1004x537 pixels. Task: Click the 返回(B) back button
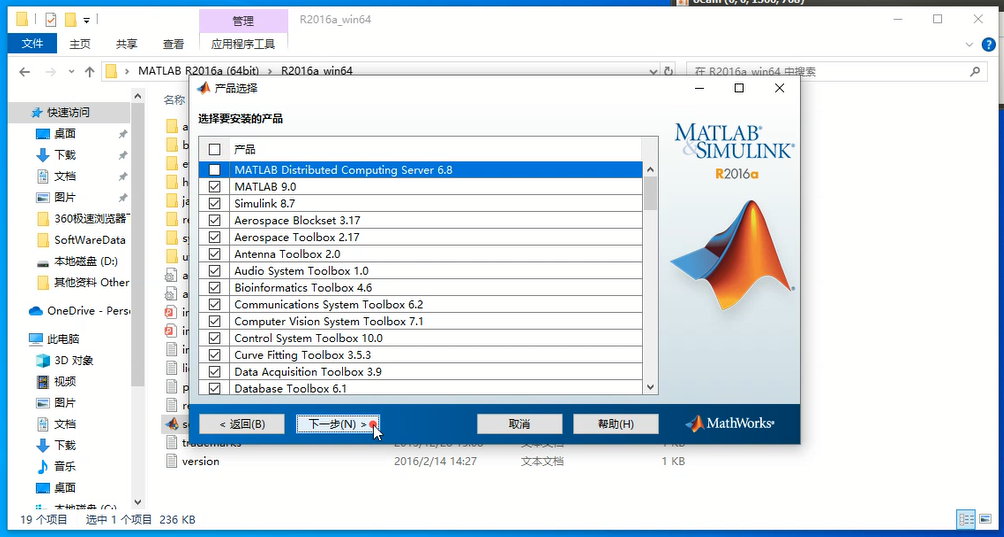pos(242,424)
